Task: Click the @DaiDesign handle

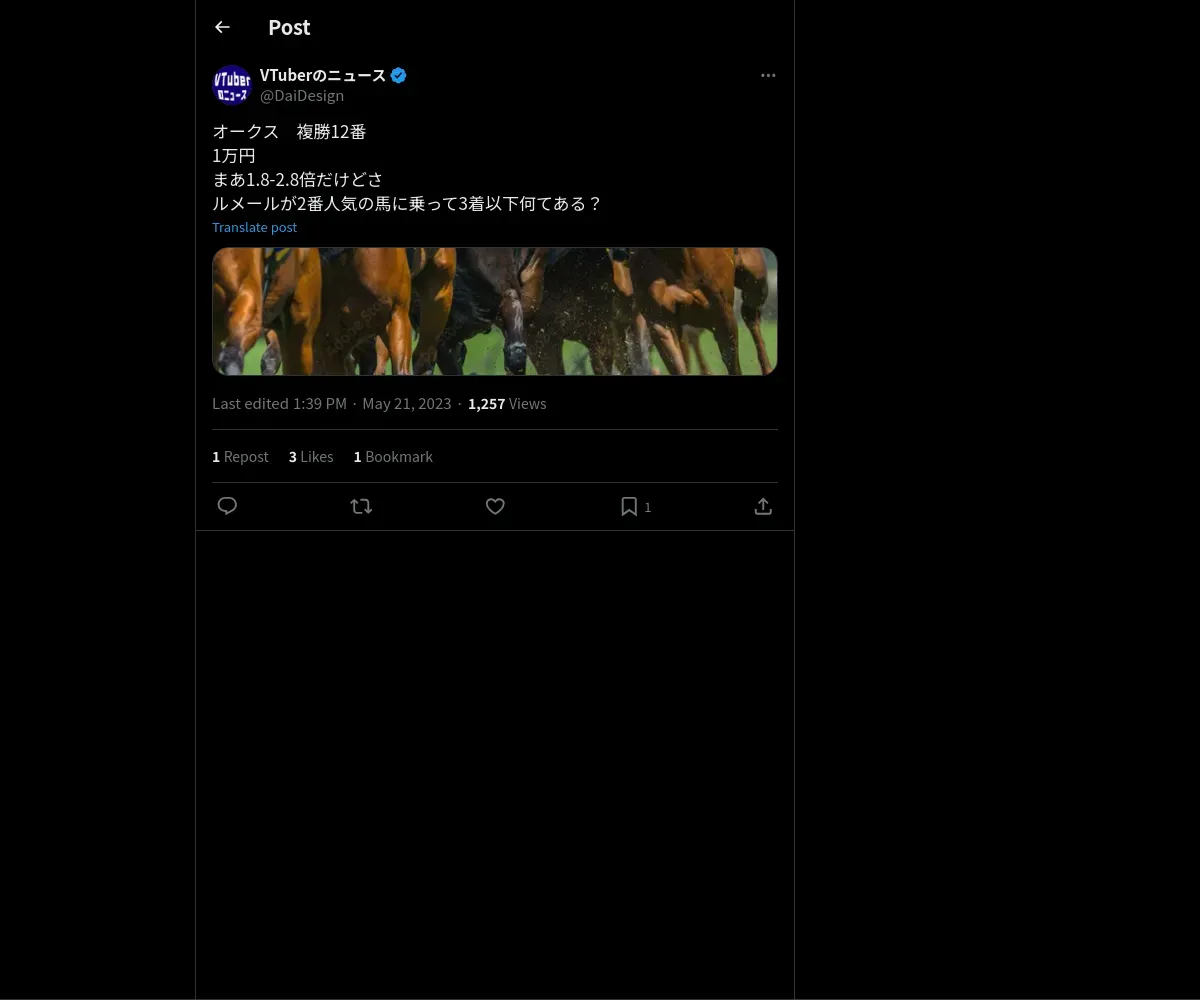Action: point(302,96)
